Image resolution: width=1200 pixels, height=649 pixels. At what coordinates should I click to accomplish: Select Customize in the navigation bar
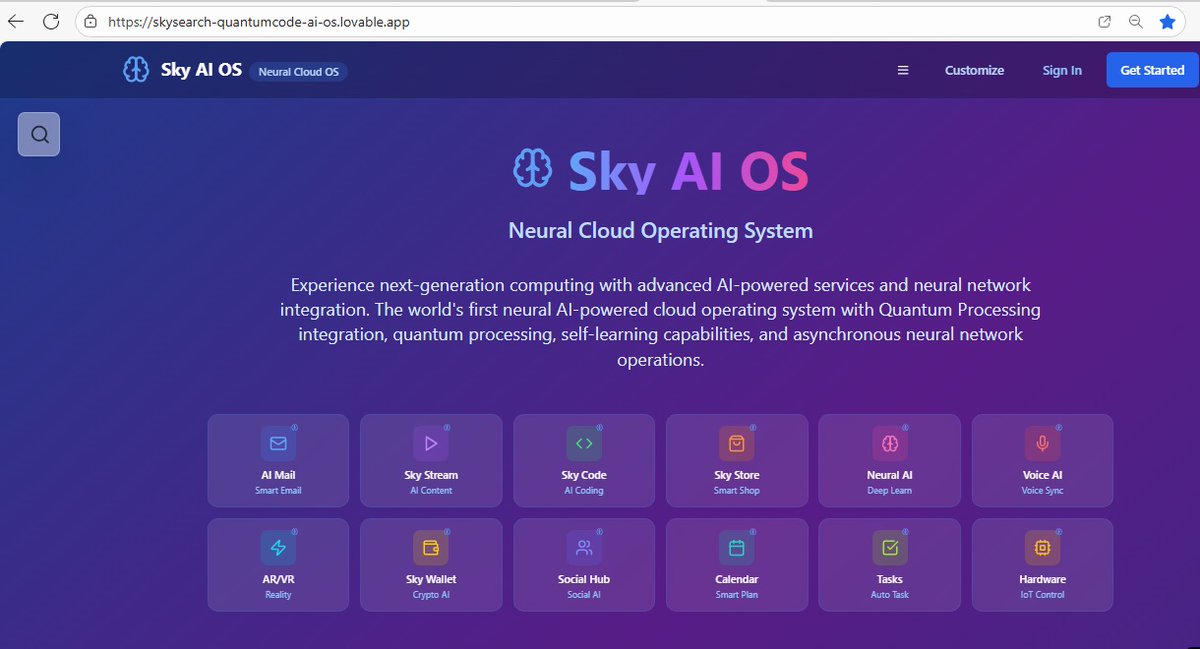[974, 70]
